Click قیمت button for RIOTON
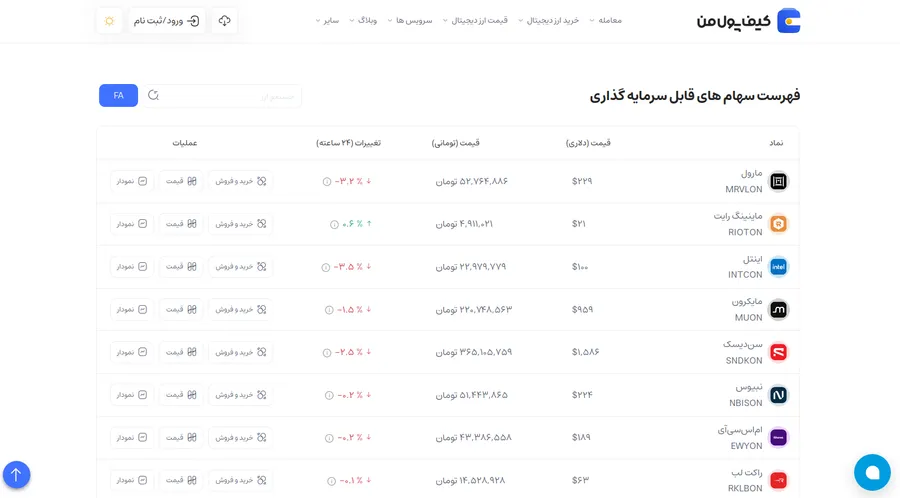900x498 pixels. click(x=181, y=224)
